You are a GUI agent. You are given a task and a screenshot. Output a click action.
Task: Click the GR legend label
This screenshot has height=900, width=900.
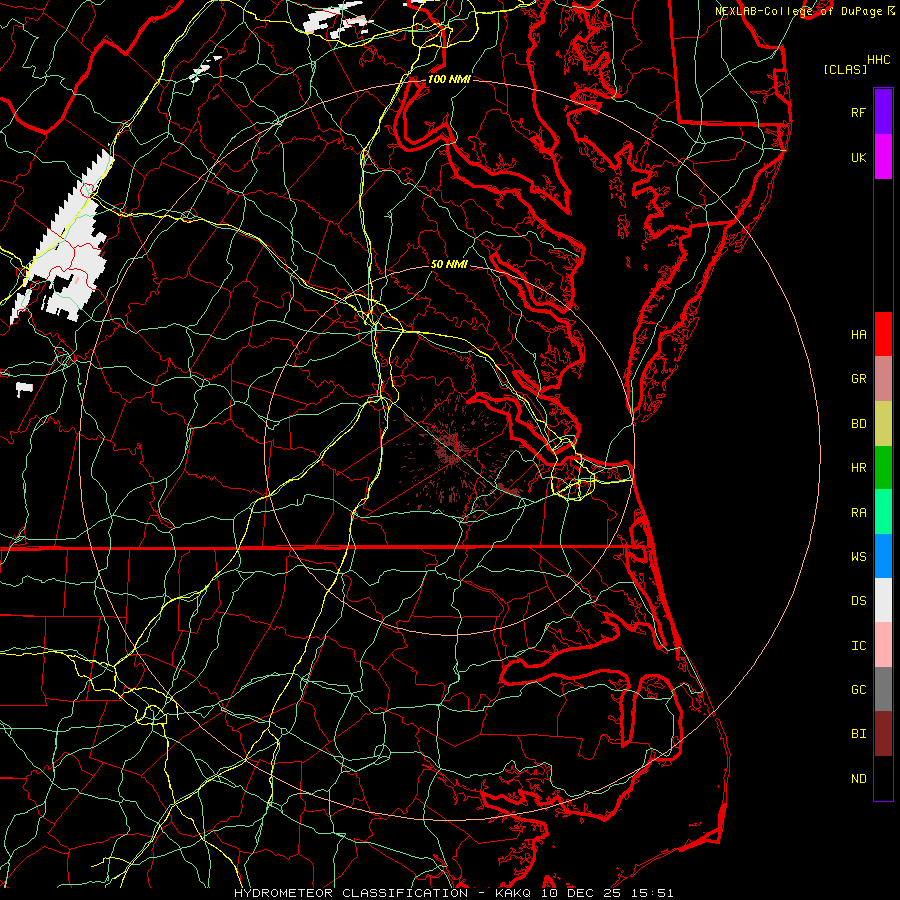[858, 379]
